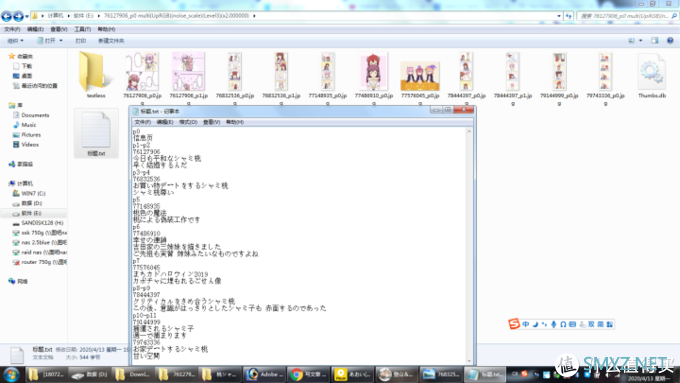This screenshot has height=383, width=680.
Task: Click the Sogou input method S logo
Action: pyautogui.click(x=514, y=324)
